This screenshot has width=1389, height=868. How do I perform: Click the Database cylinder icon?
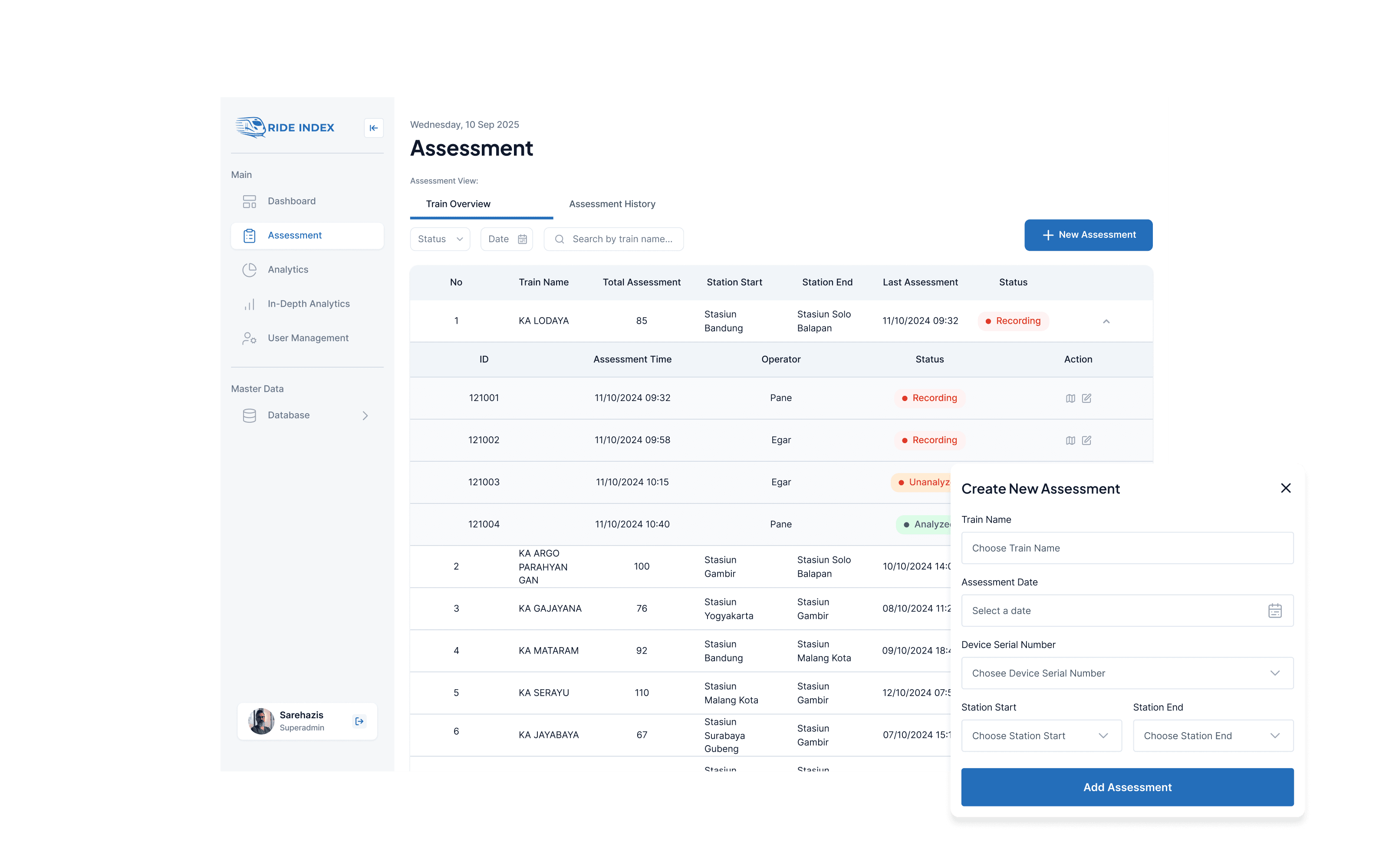(x=249, y=416)
